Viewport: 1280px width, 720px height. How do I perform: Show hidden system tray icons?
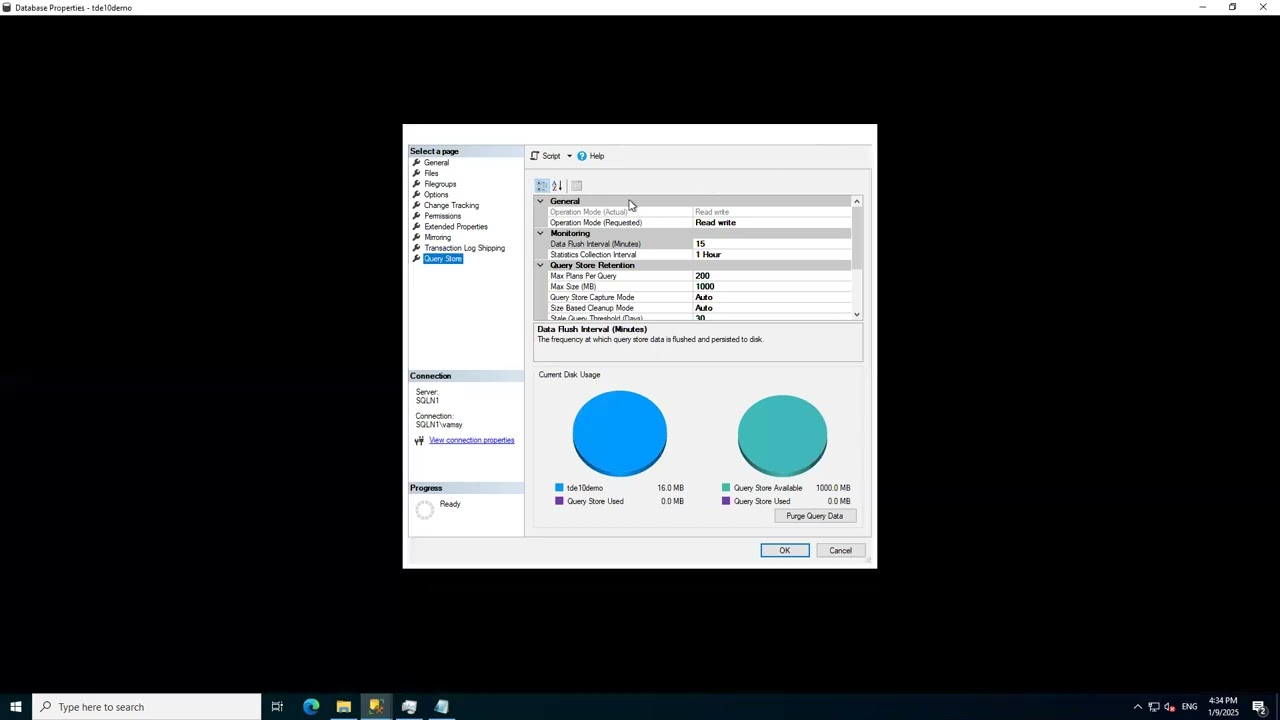[1137, 707]
